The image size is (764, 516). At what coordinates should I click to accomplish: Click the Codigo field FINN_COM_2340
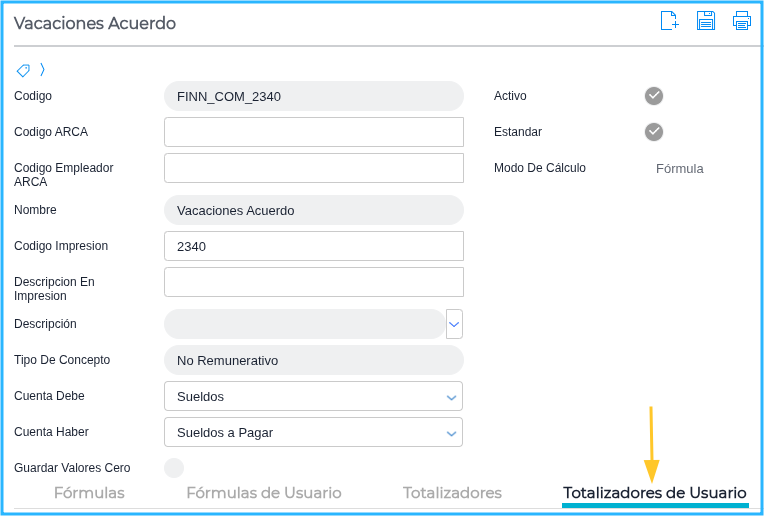[314, 96]
